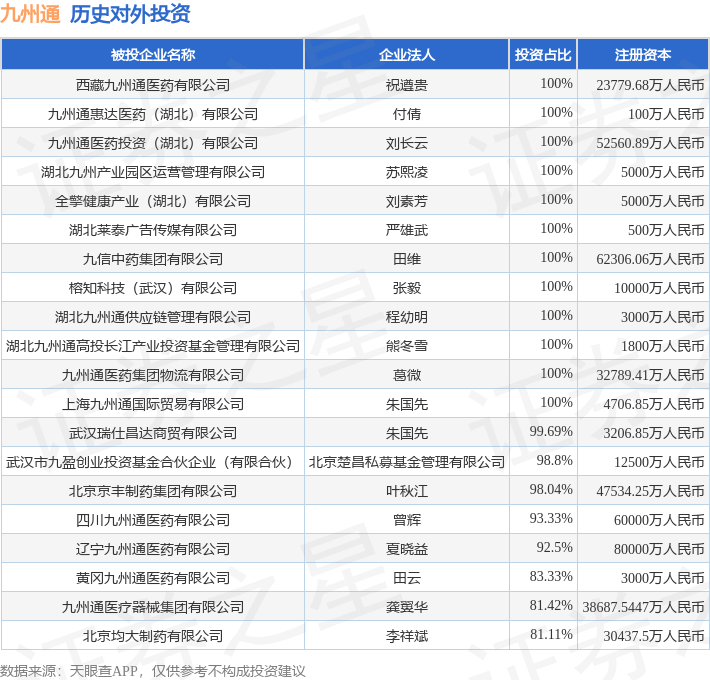This screenshot has width=710, height=680.
Task: Click 湖北九州产业园区运营管理有限公司 cell
Action: [153, 172]
